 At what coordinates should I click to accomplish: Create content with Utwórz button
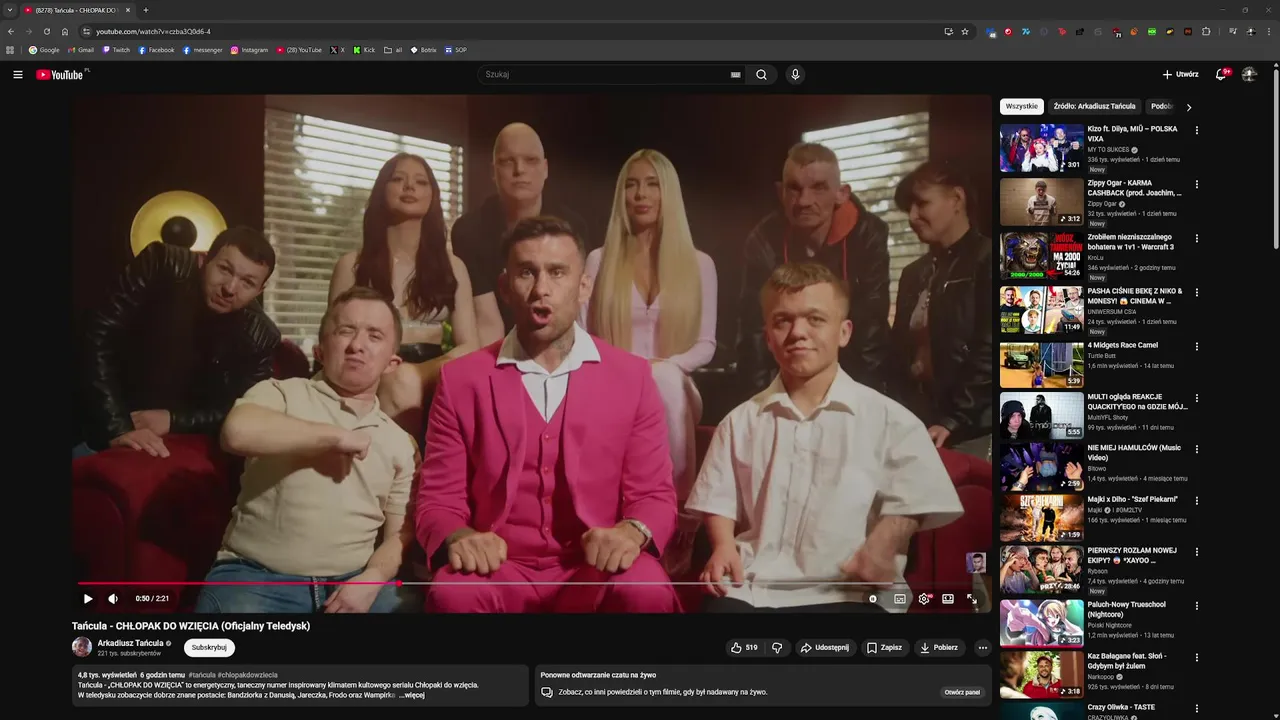click(1180, 74)
